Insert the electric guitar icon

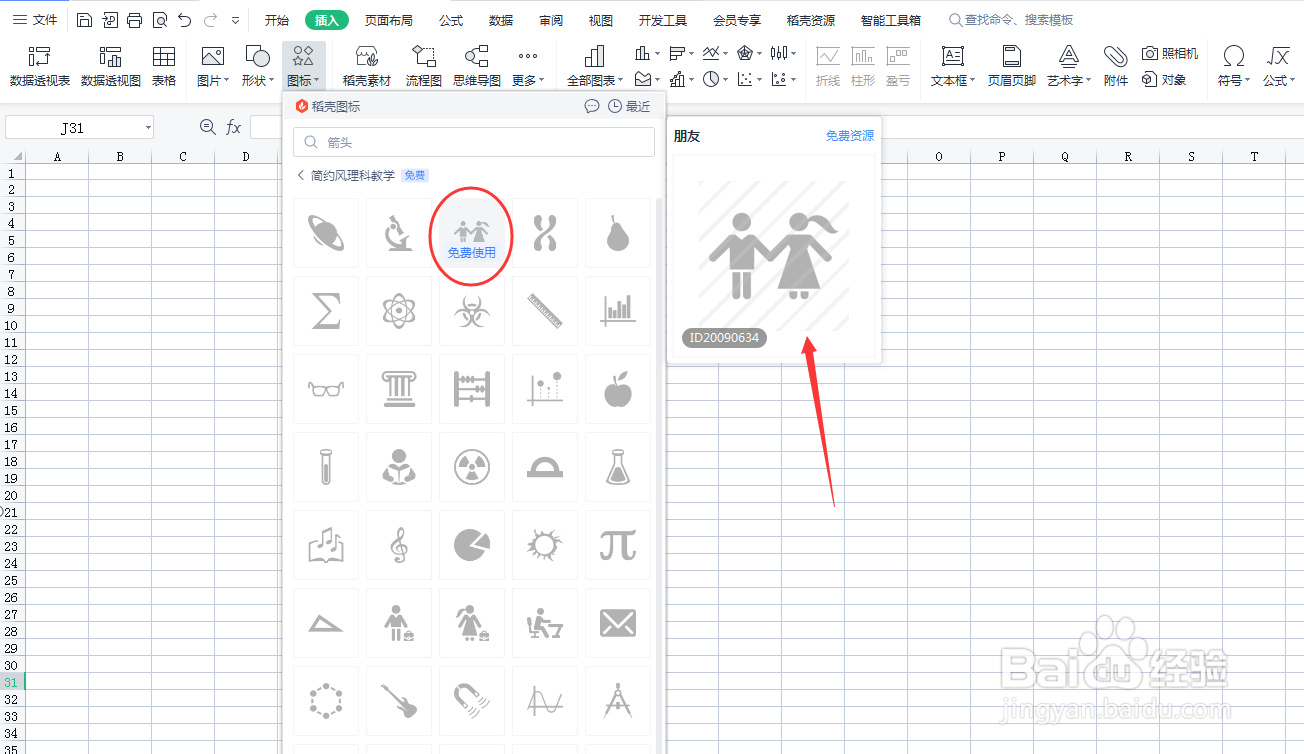(399, 701)
